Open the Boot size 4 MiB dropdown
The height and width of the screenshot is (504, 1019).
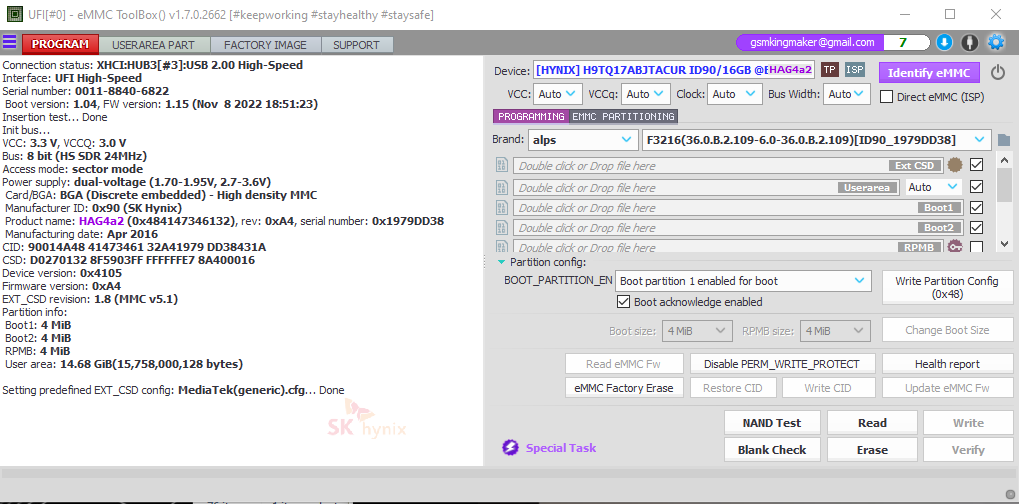[x=697, y=331]
